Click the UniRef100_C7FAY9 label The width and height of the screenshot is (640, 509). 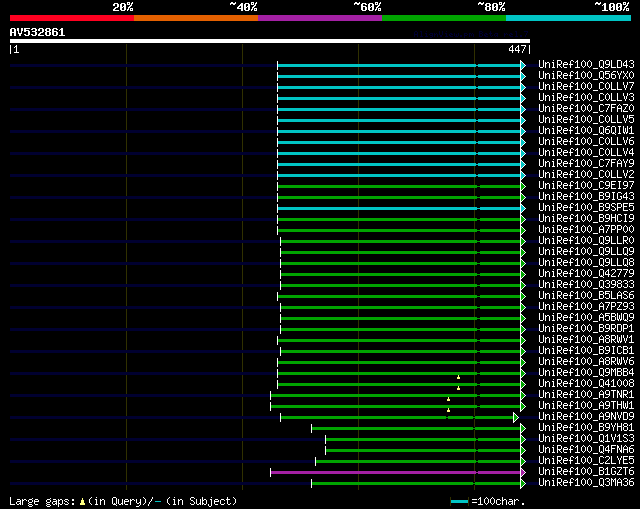tap(586, 164)
